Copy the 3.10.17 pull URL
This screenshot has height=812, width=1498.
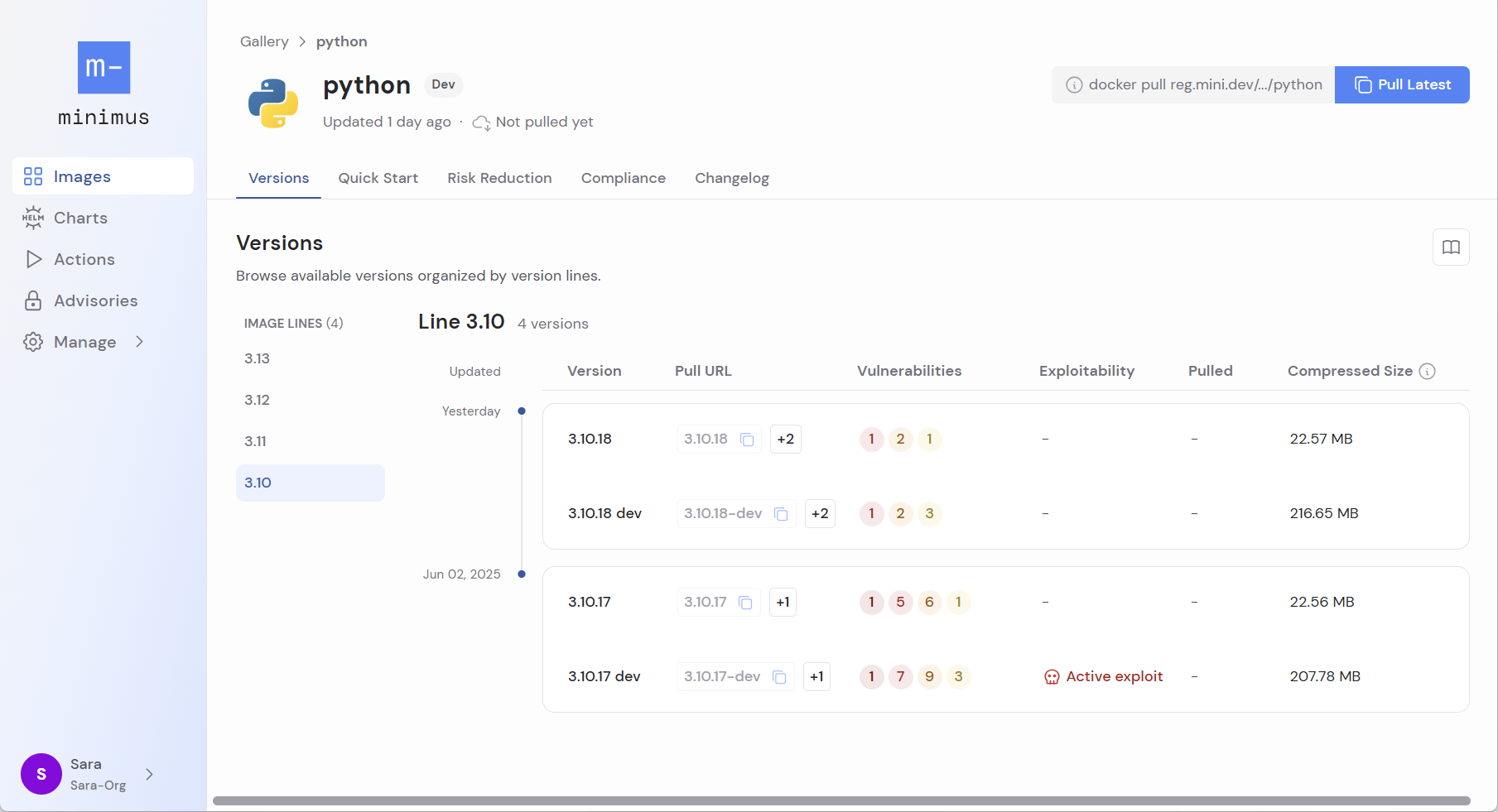coord(745,602)
